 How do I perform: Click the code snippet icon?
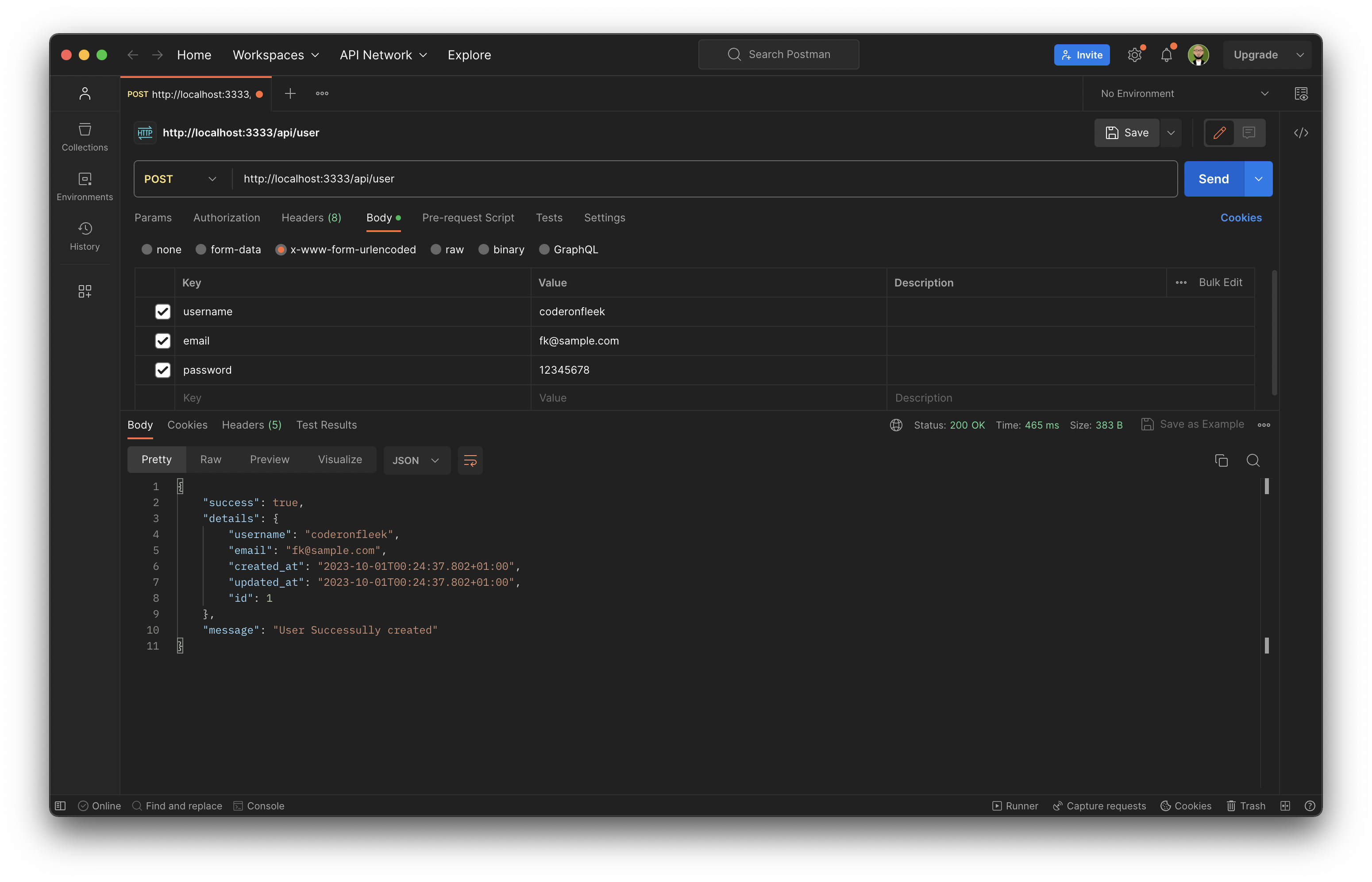tap(1300, 133)
